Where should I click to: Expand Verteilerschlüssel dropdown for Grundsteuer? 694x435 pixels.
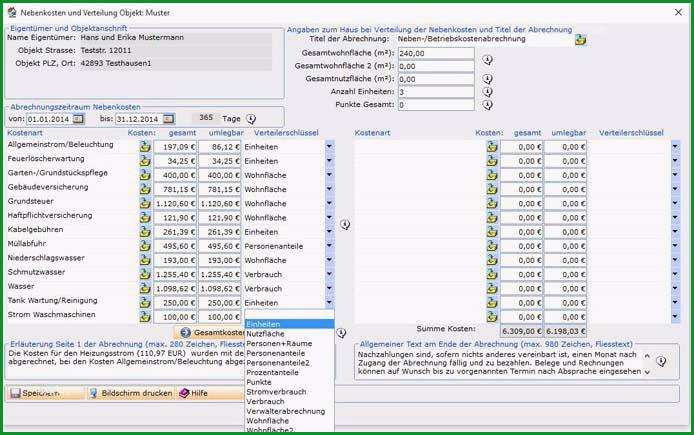pos(329,204)
